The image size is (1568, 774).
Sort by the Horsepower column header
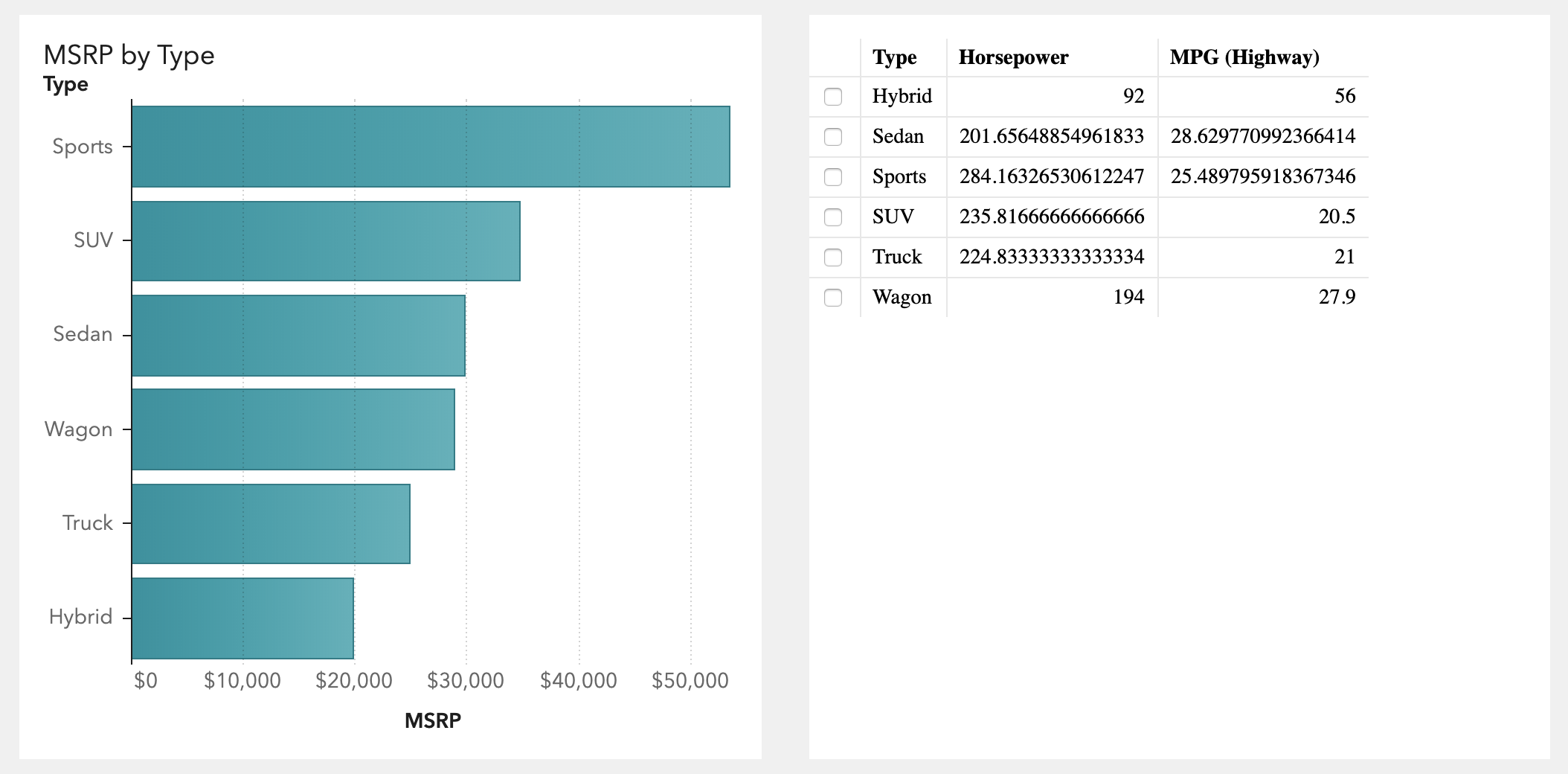[x=1012, y=57]
